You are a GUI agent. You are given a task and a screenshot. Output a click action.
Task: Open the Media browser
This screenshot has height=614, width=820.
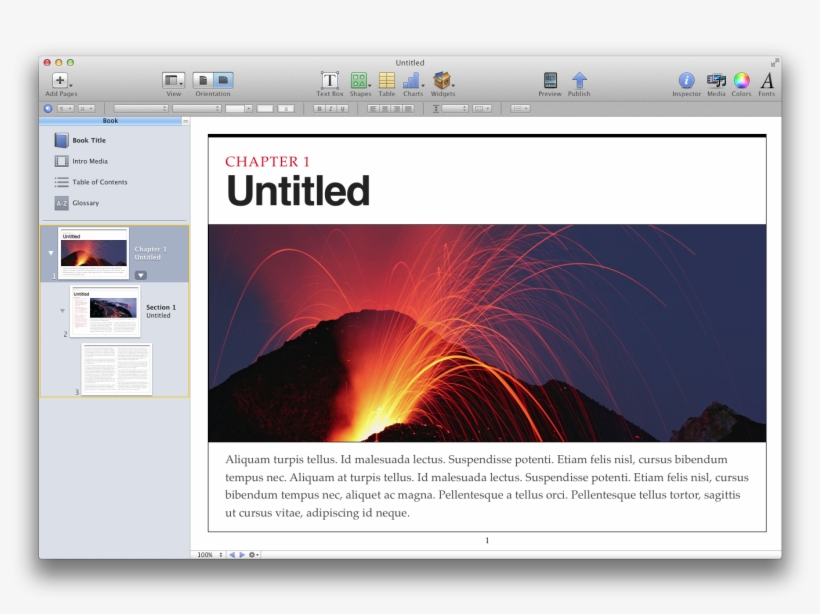click(715, 82)
